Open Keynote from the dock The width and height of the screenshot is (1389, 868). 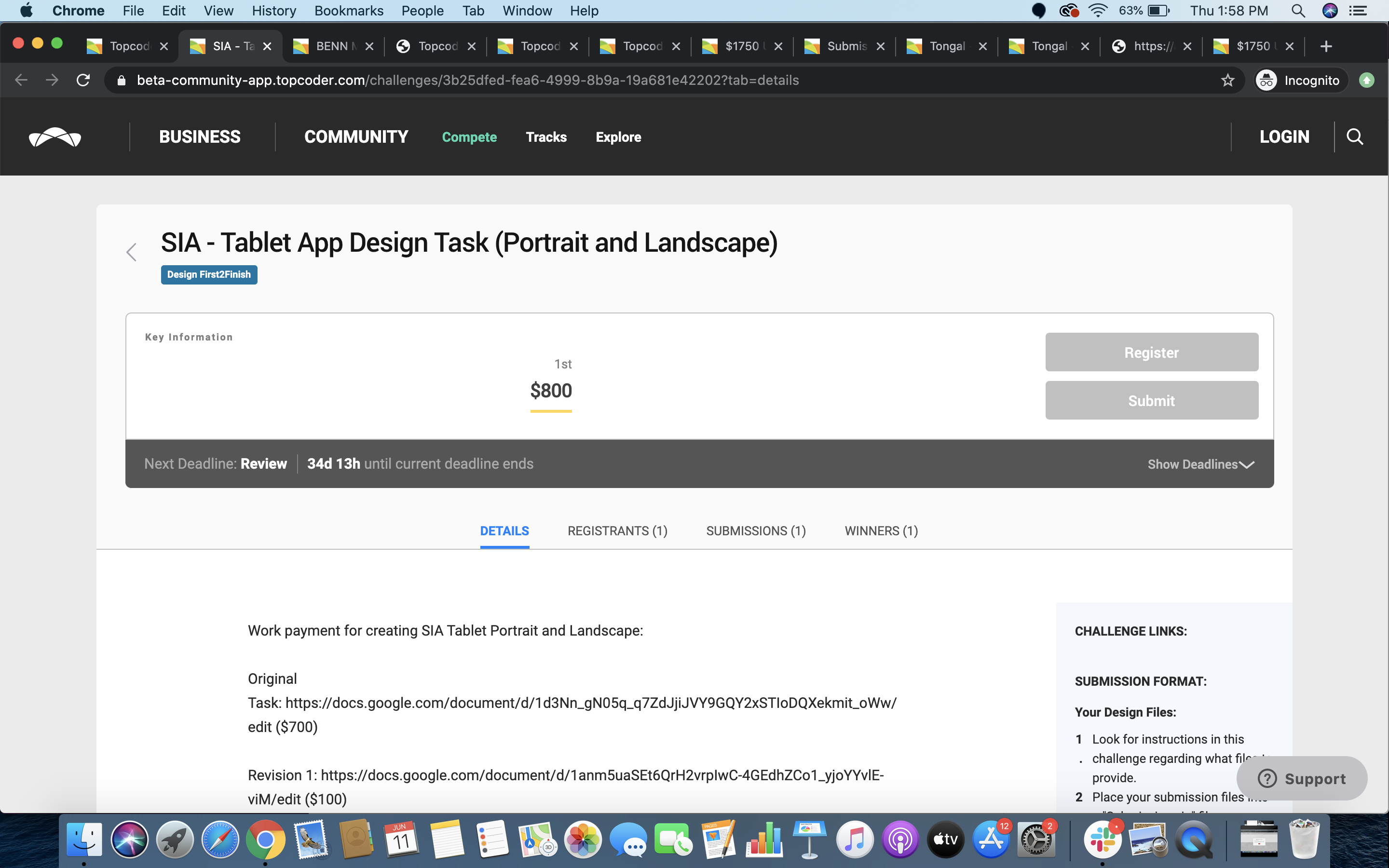pyautogui.click(x=809, y=839)
